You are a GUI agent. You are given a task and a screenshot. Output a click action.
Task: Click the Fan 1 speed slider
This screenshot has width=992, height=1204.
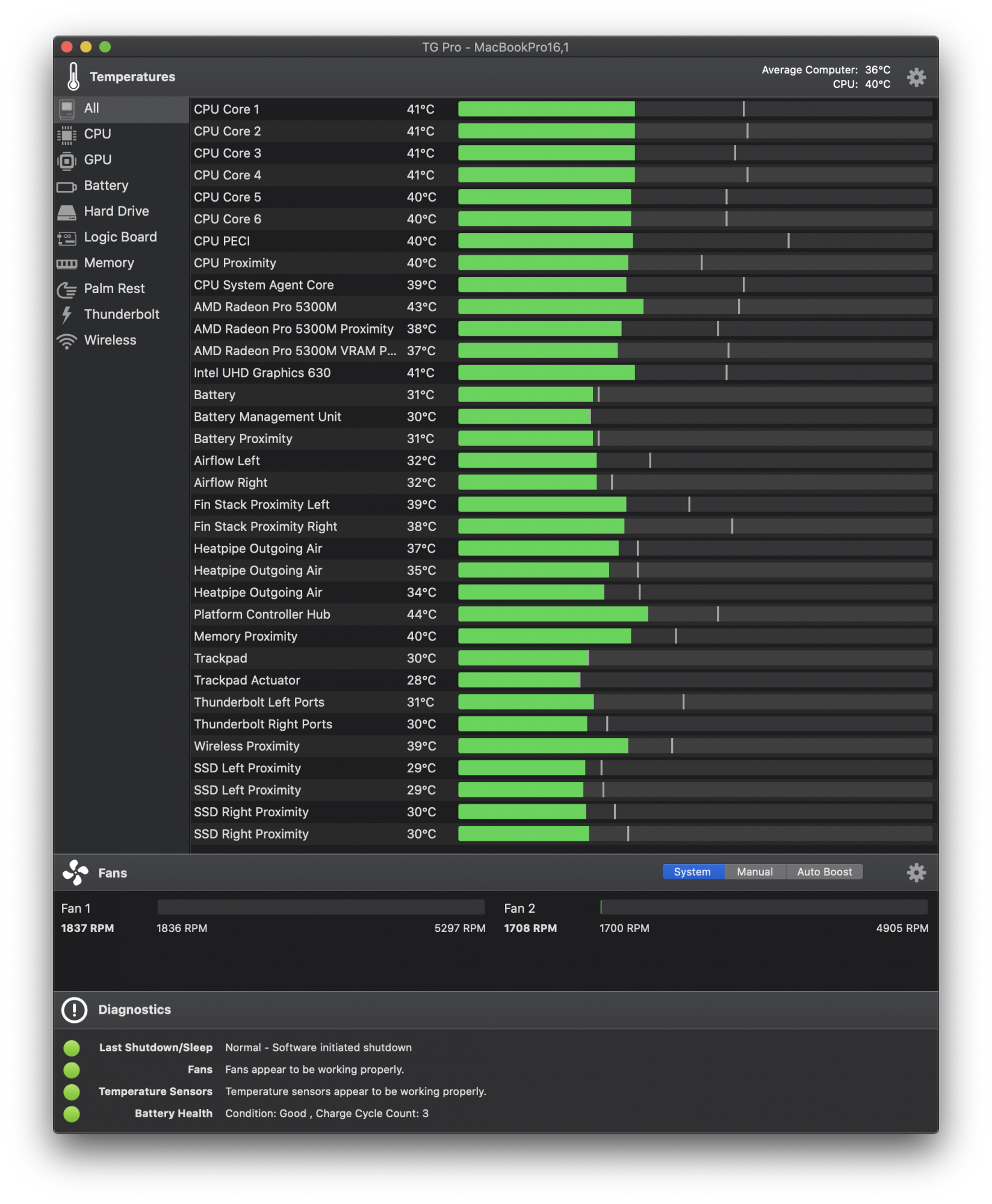pyautogui.click(x=321, y=907)
